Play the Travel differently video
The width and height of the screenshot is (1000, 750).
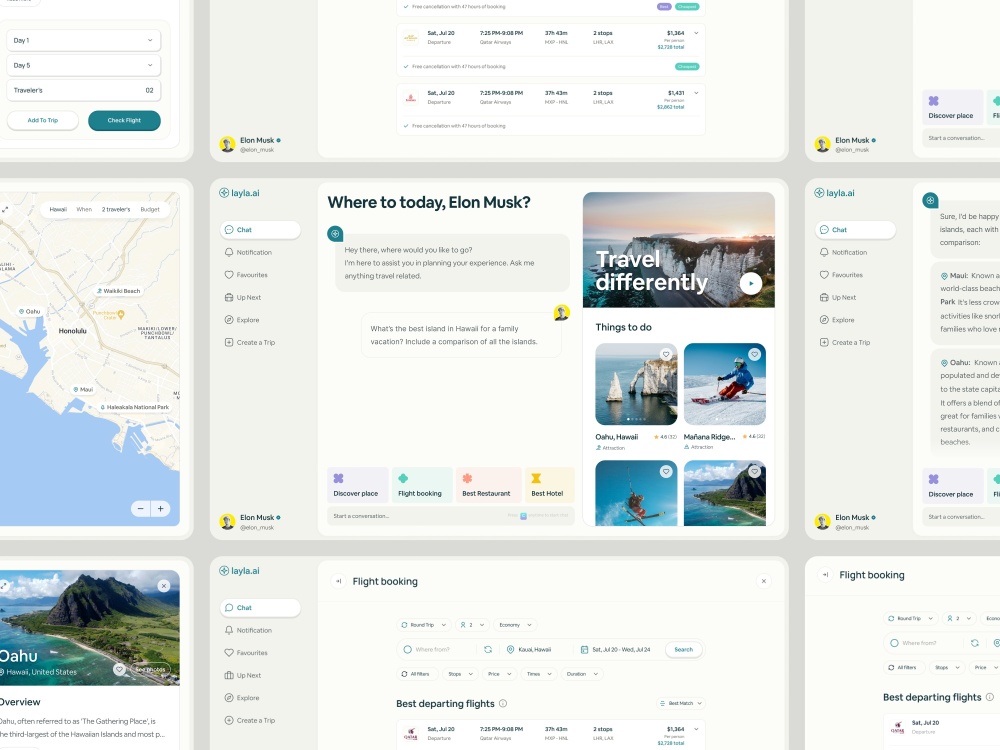pos(751,283)
